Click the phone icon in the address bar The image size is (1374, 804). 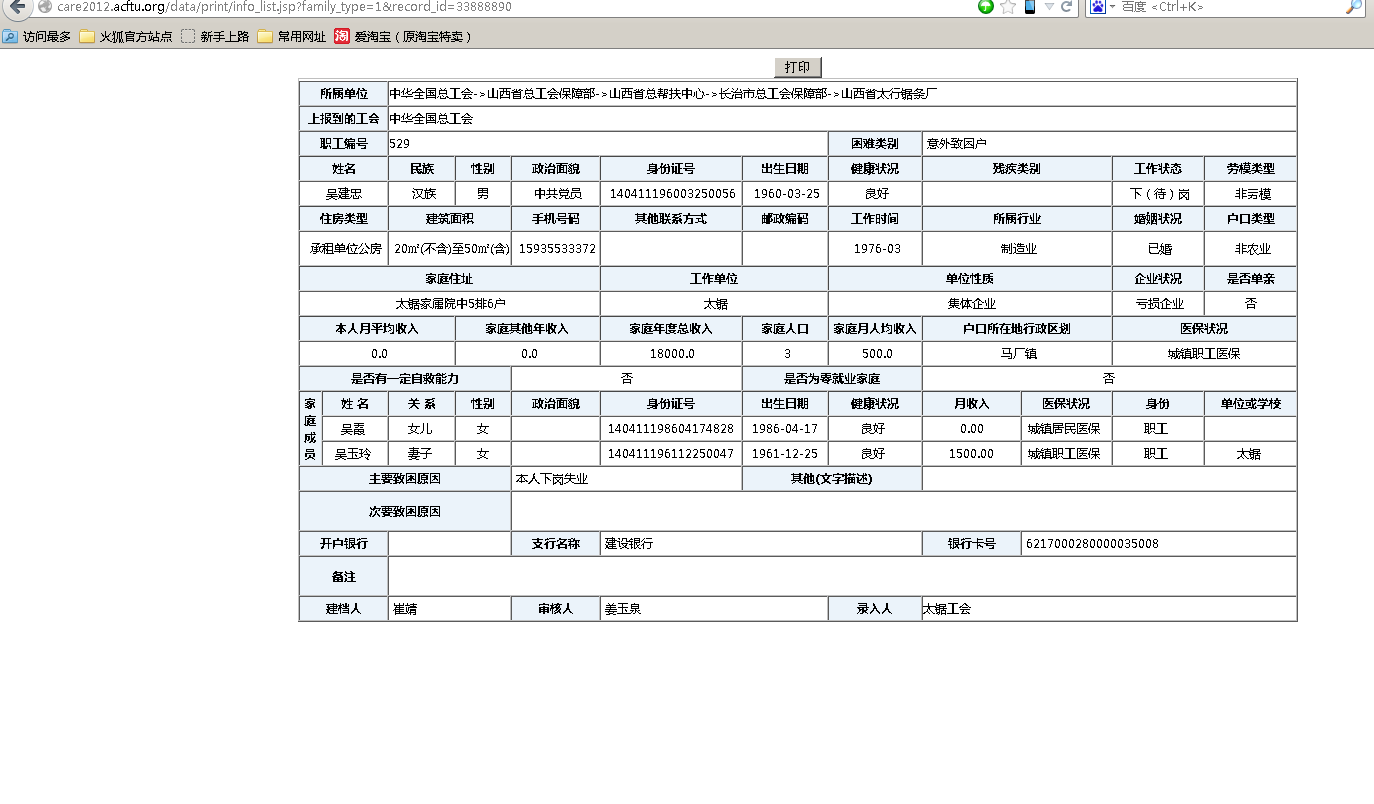[x=1029, y=6]
